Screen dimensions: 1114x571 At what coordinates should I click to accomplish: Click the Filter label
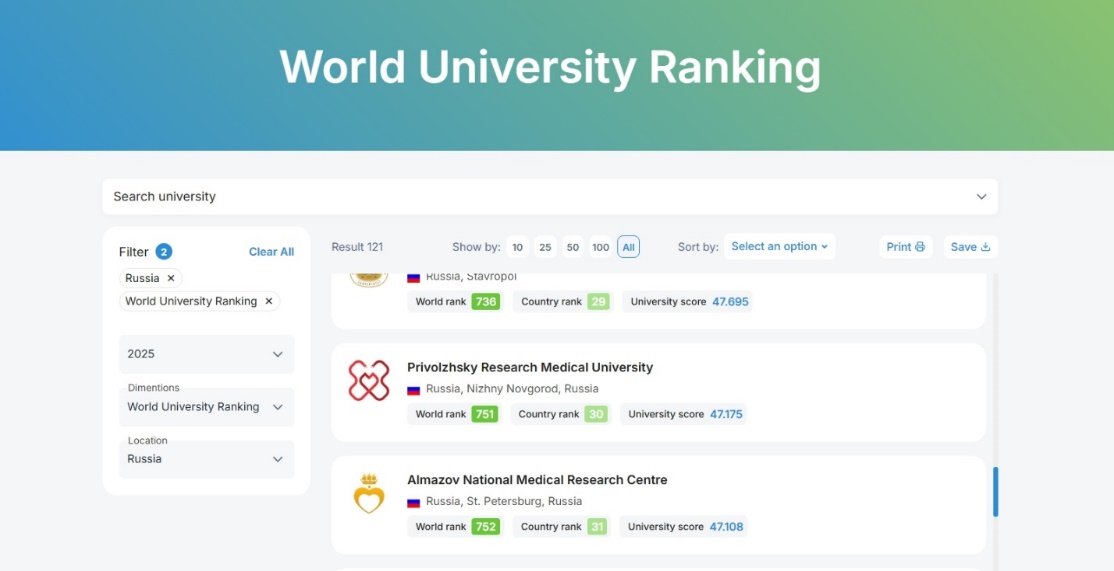tap(134, 252)
